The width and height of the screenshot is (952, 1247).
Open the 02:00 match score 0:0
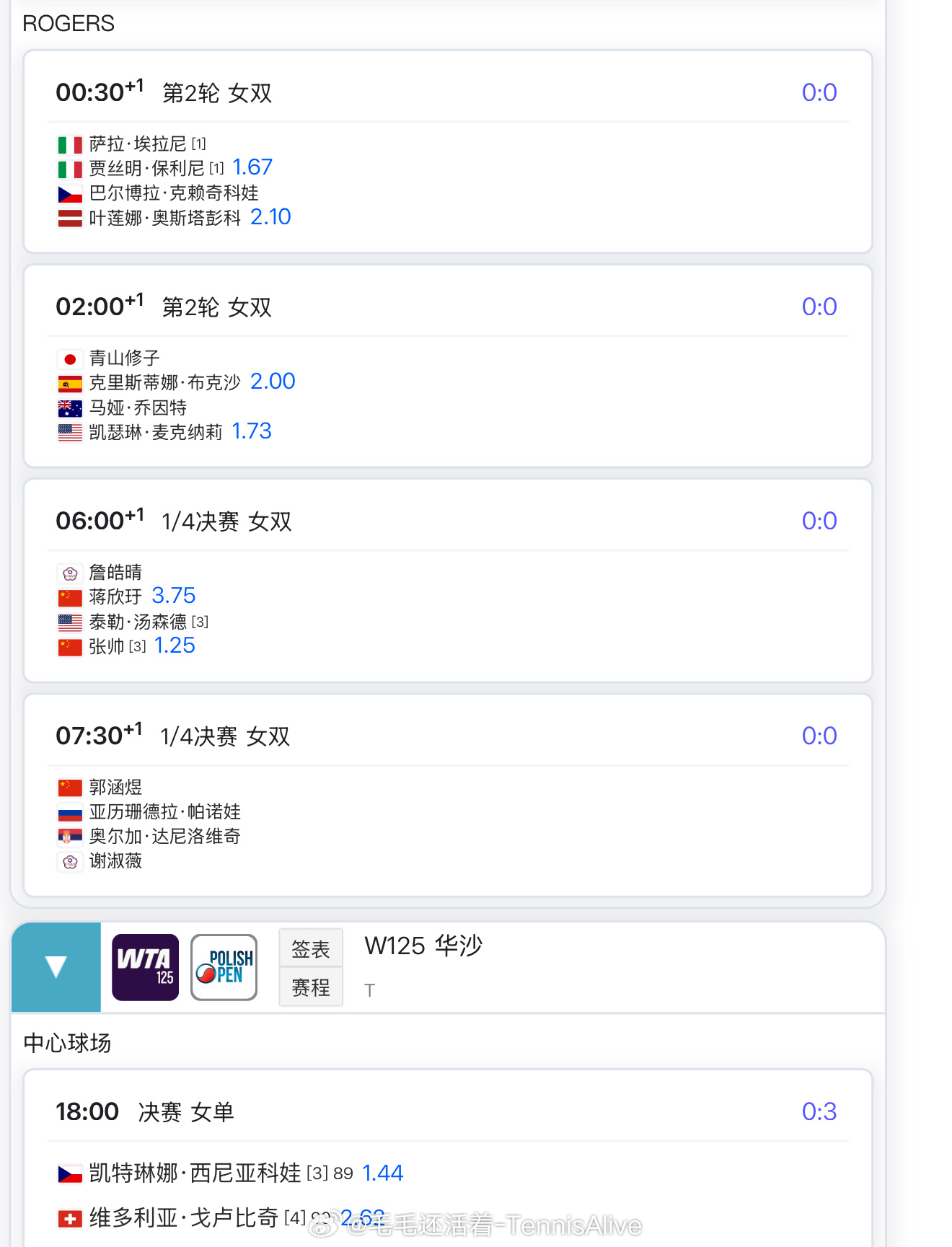(819, 307)
